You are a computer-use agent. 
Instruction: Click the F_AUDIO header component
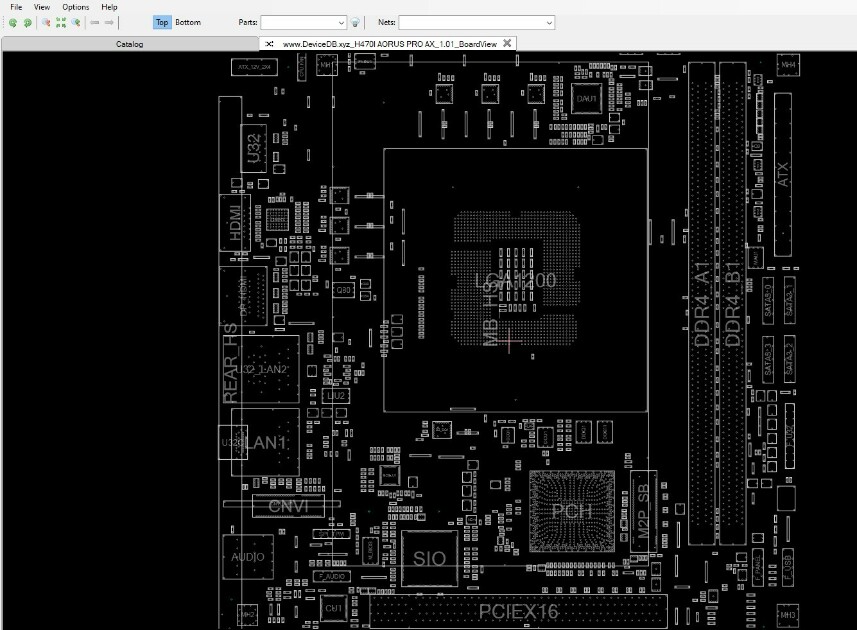pyautogui.click(x=332, y=576)
